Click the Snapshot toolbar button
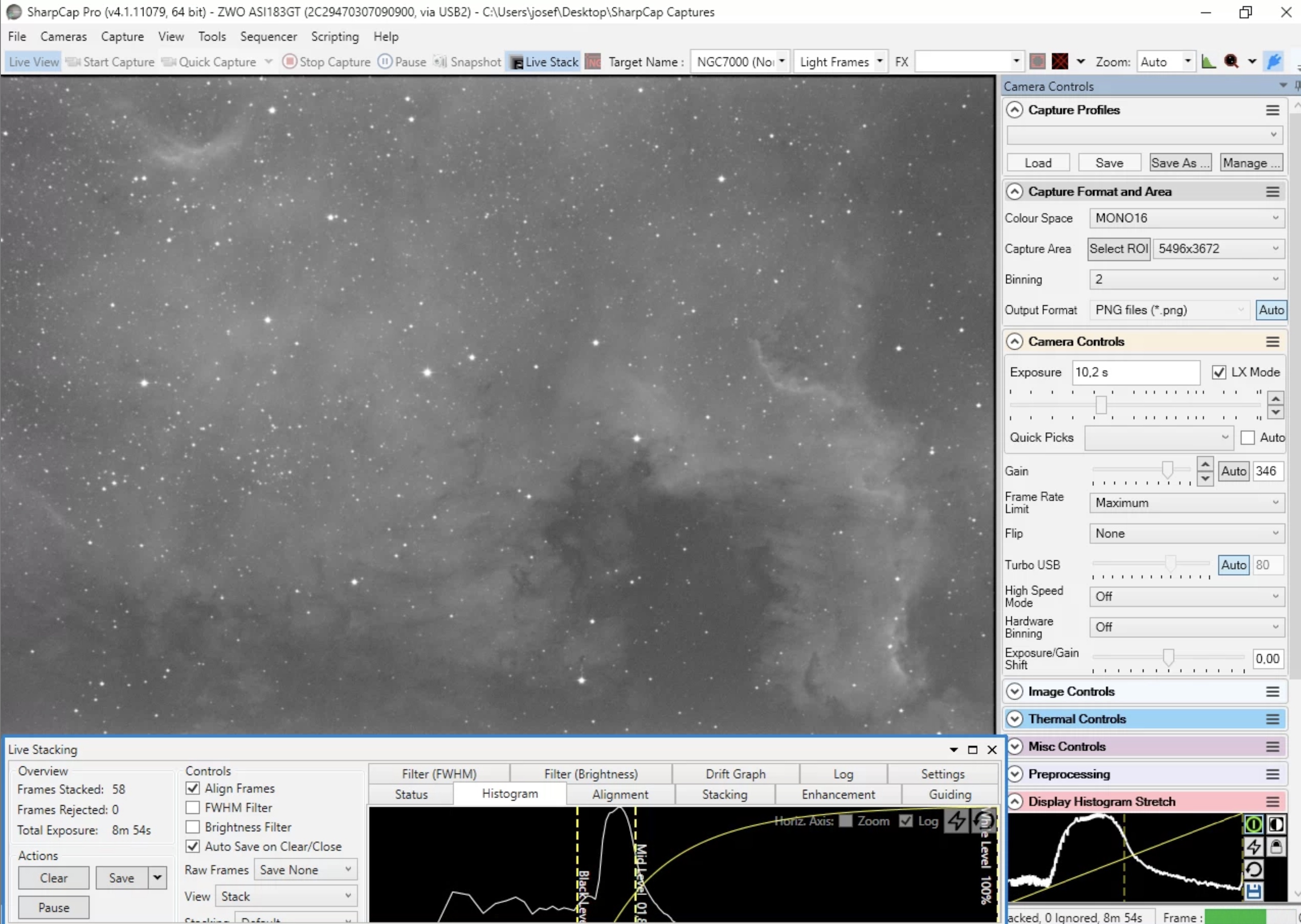Image resolution: width=1301 pixels, height=924 pixels. click(x=467, y=61)
